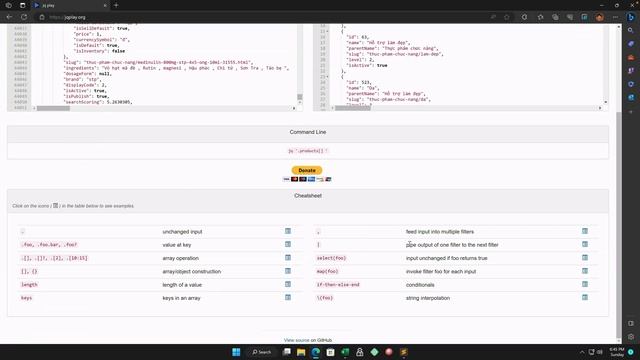Open Sublime Text taskbar icon
The image size is (640, 360).
[404, 352]
